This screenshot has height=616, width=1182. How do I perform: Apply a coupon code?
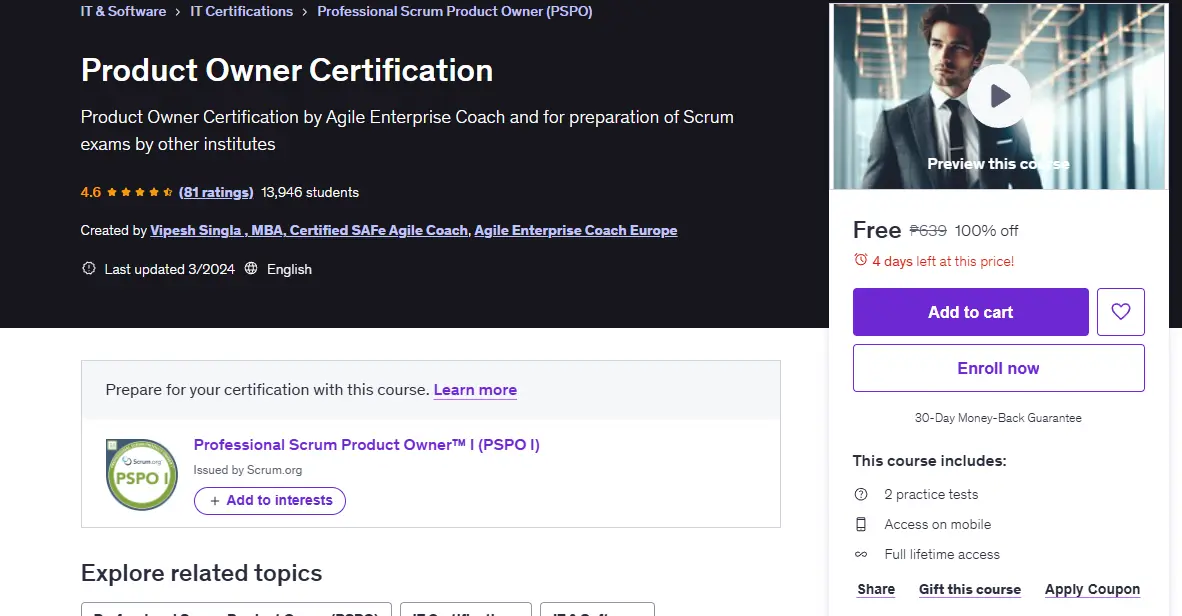pyautogui.click(x=1092, y=589)
